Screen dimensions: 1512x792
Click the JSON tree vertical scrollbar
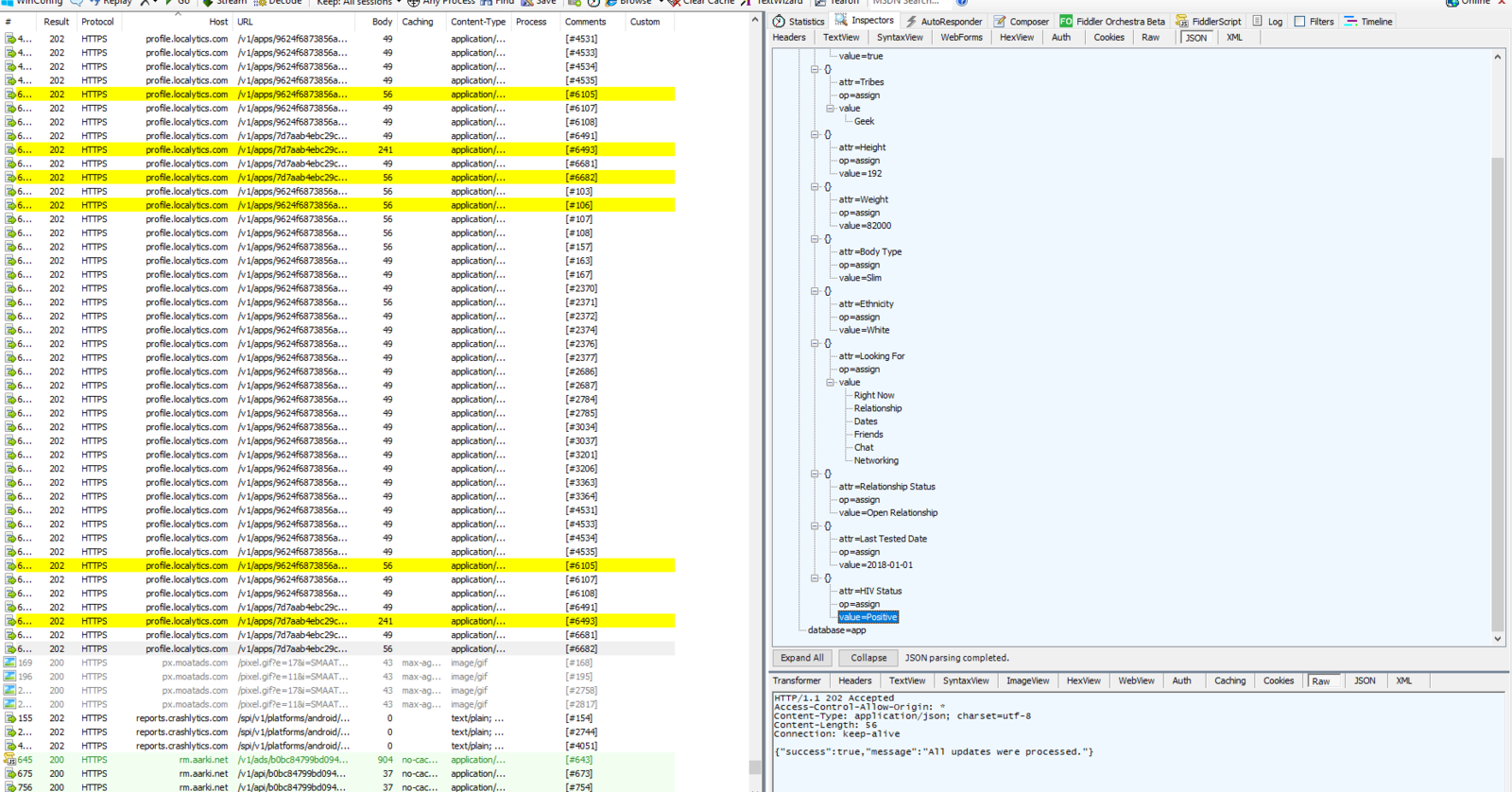click(1497, 378)
